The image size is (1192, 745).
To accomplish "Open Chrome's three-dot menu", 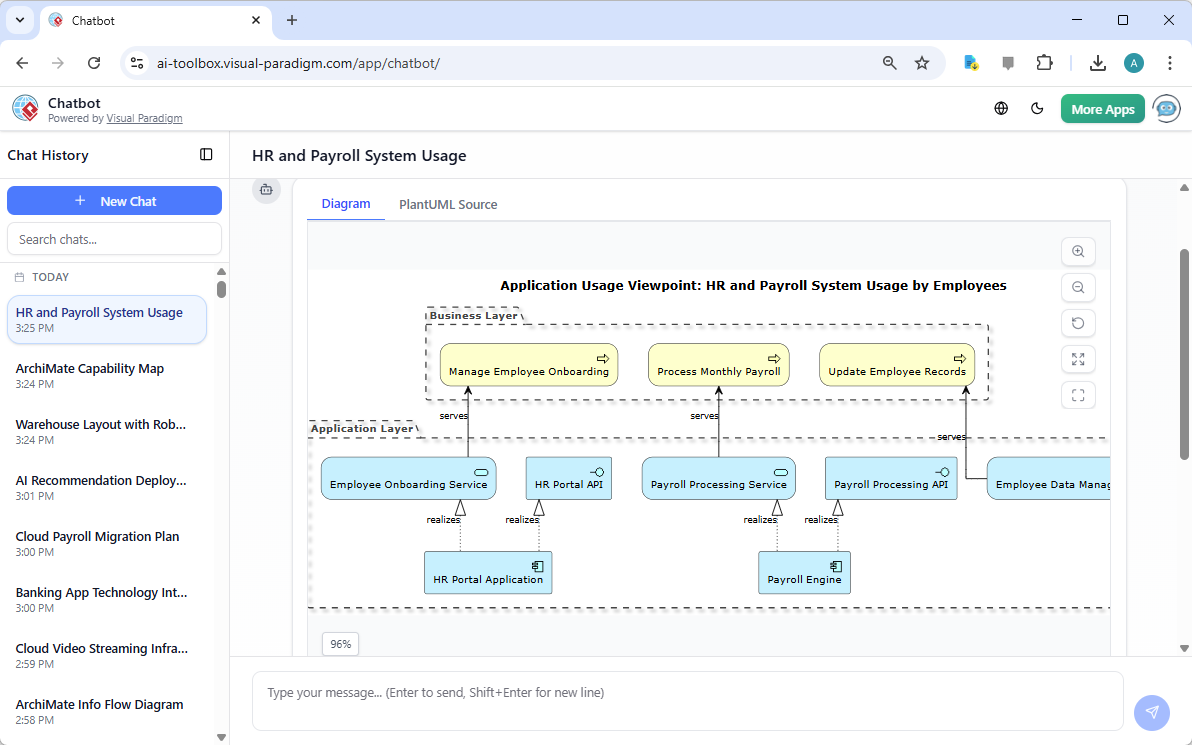I will [1170, 62].
